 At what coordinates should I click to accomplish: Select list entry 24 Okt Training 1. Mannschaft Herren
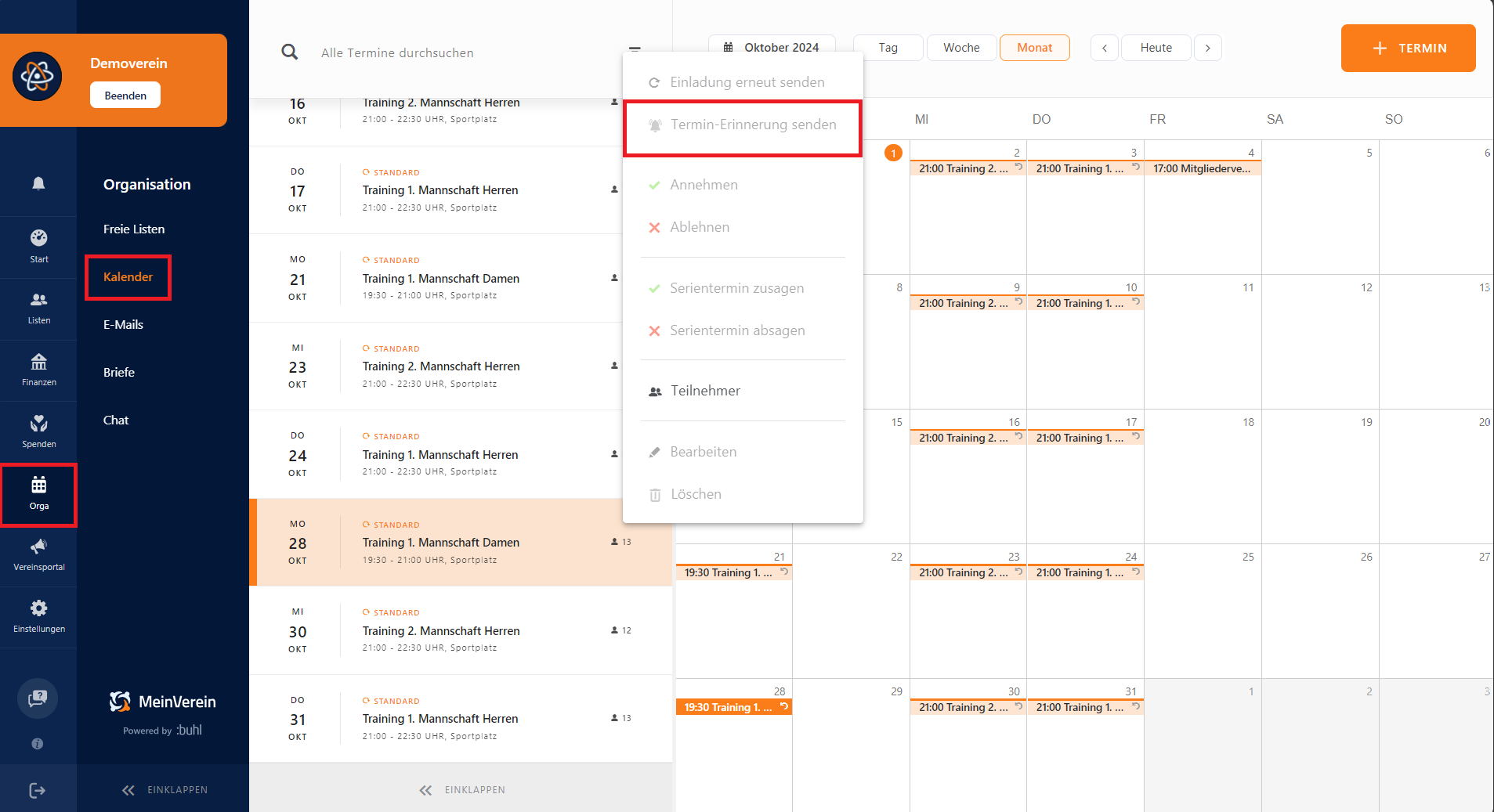[461, 454]
